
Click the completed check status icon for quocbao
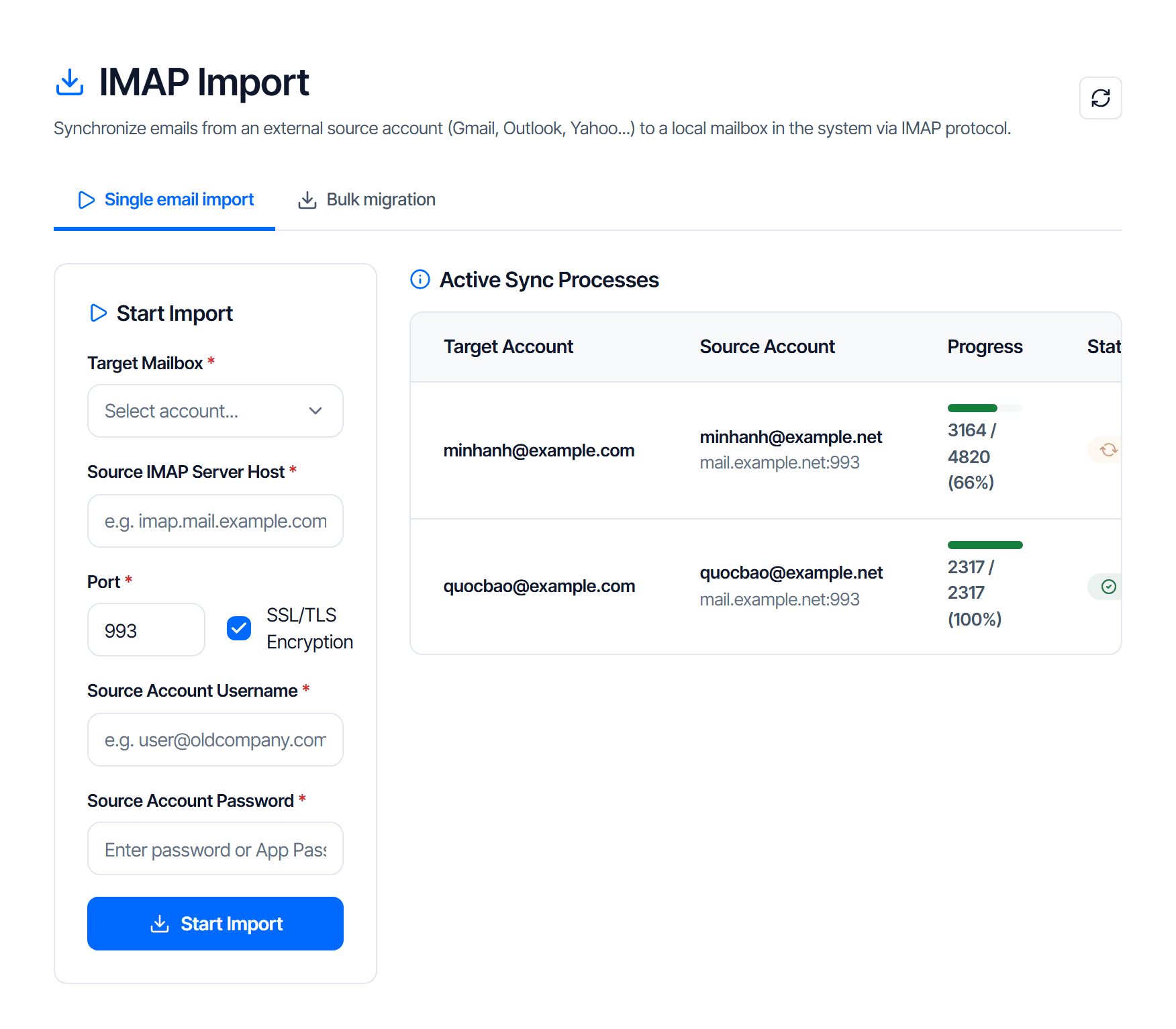click(1108, 587)
